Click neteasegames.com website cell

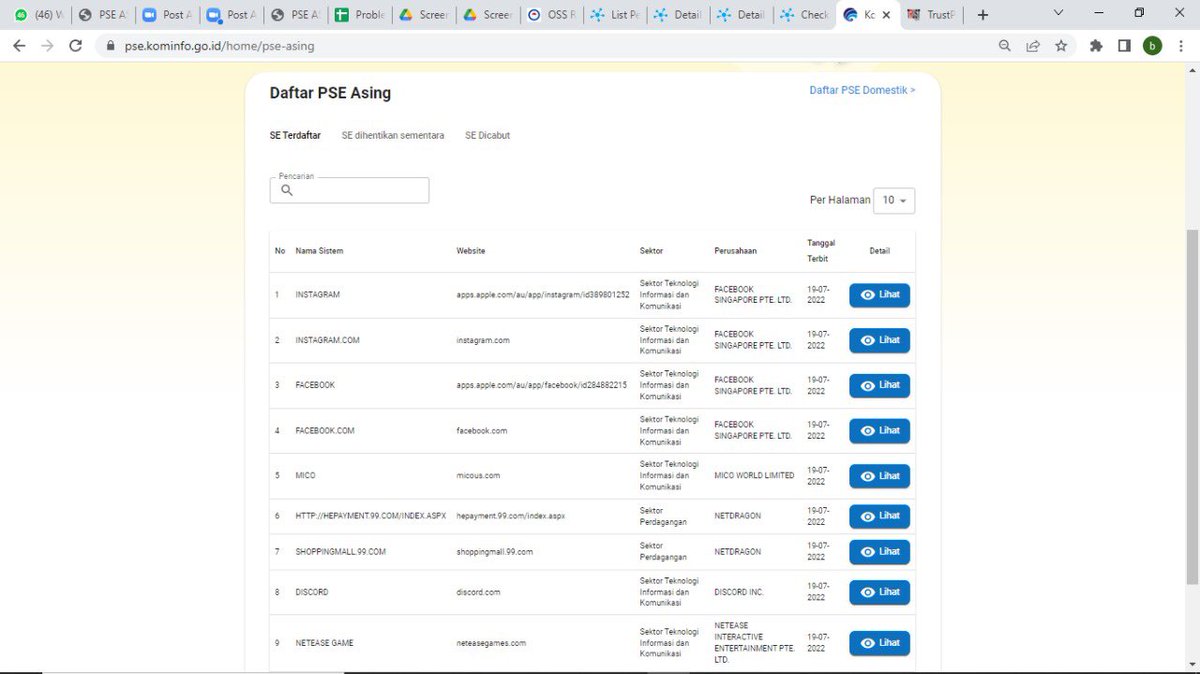click(x=491, y=643)
